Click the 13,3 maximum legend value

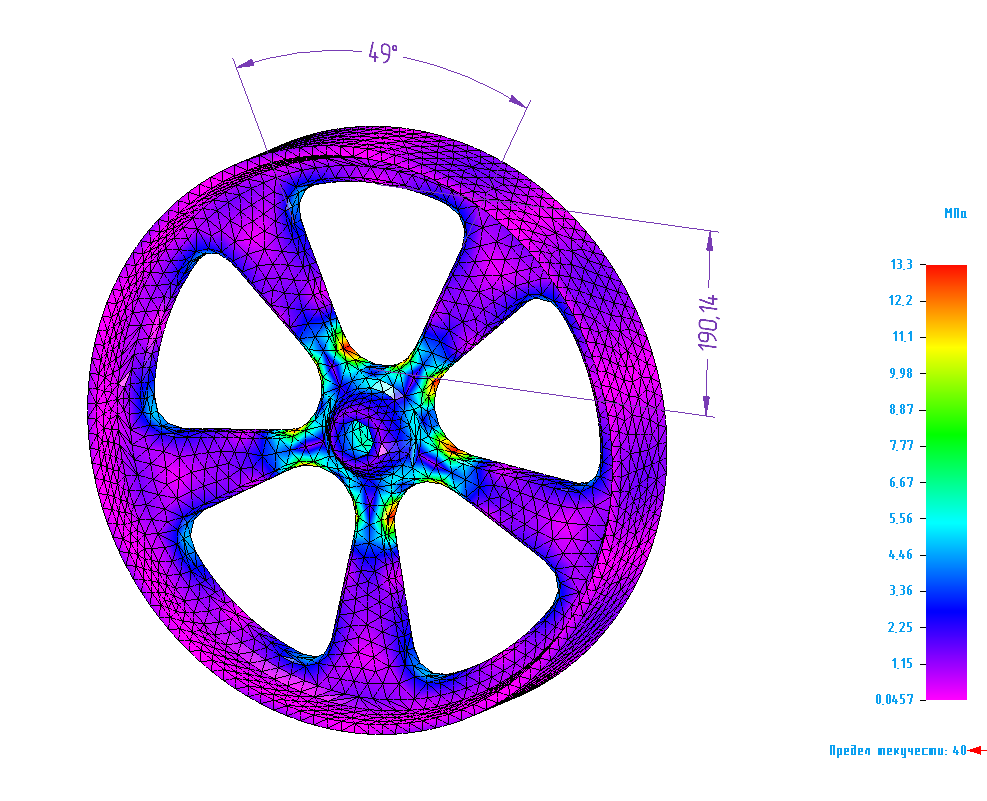click(901, 264)
